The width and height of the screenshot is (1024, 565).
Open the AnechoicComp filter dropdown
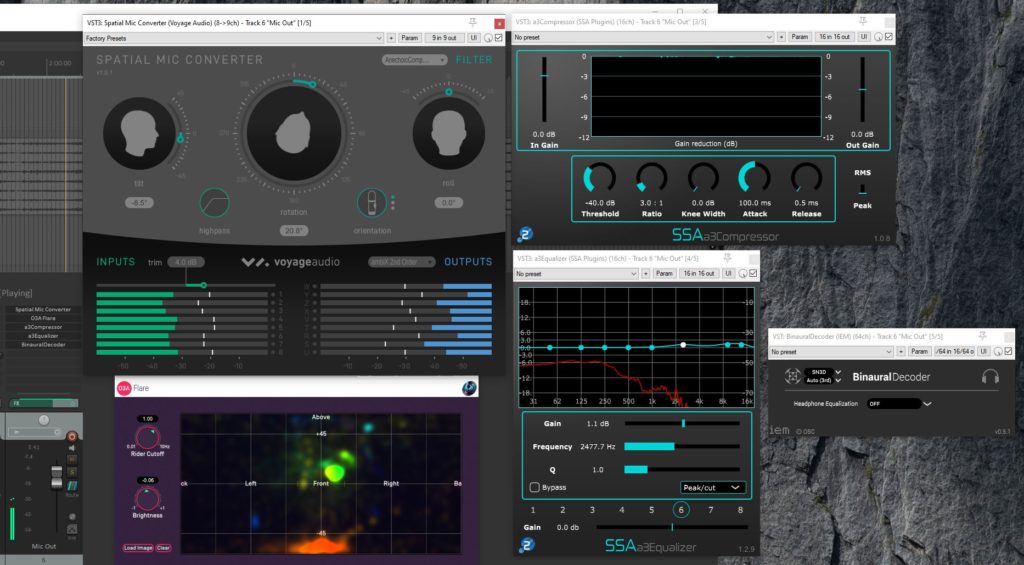click(414, 60)
